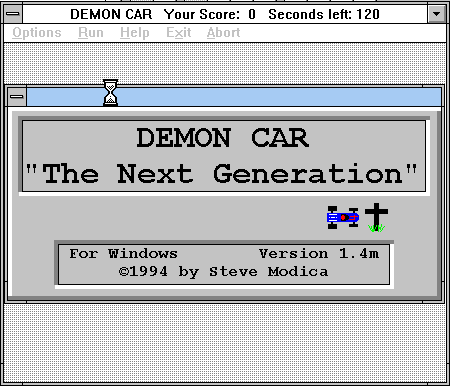Click the "Seconds left: 120" title text
450x386 pixels.
tap(324, 14)
